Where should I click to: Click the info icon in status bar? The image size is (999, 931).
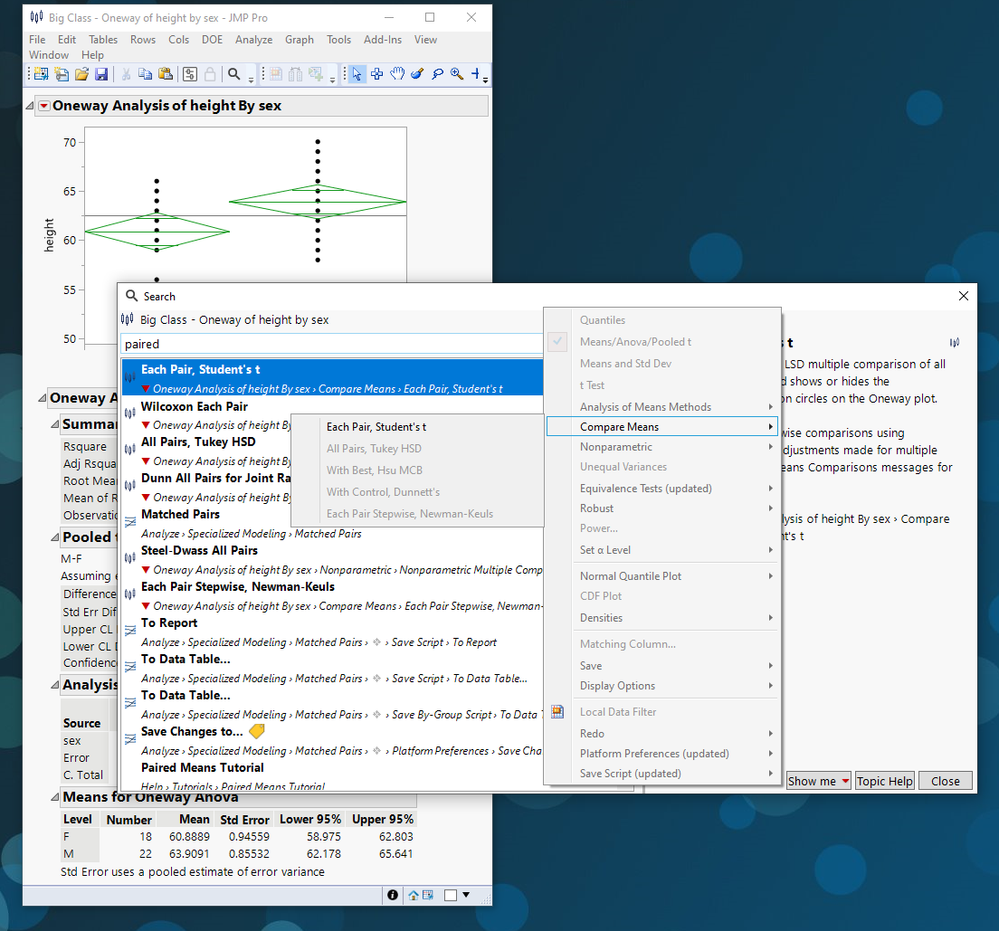click(x=392, y=895)
